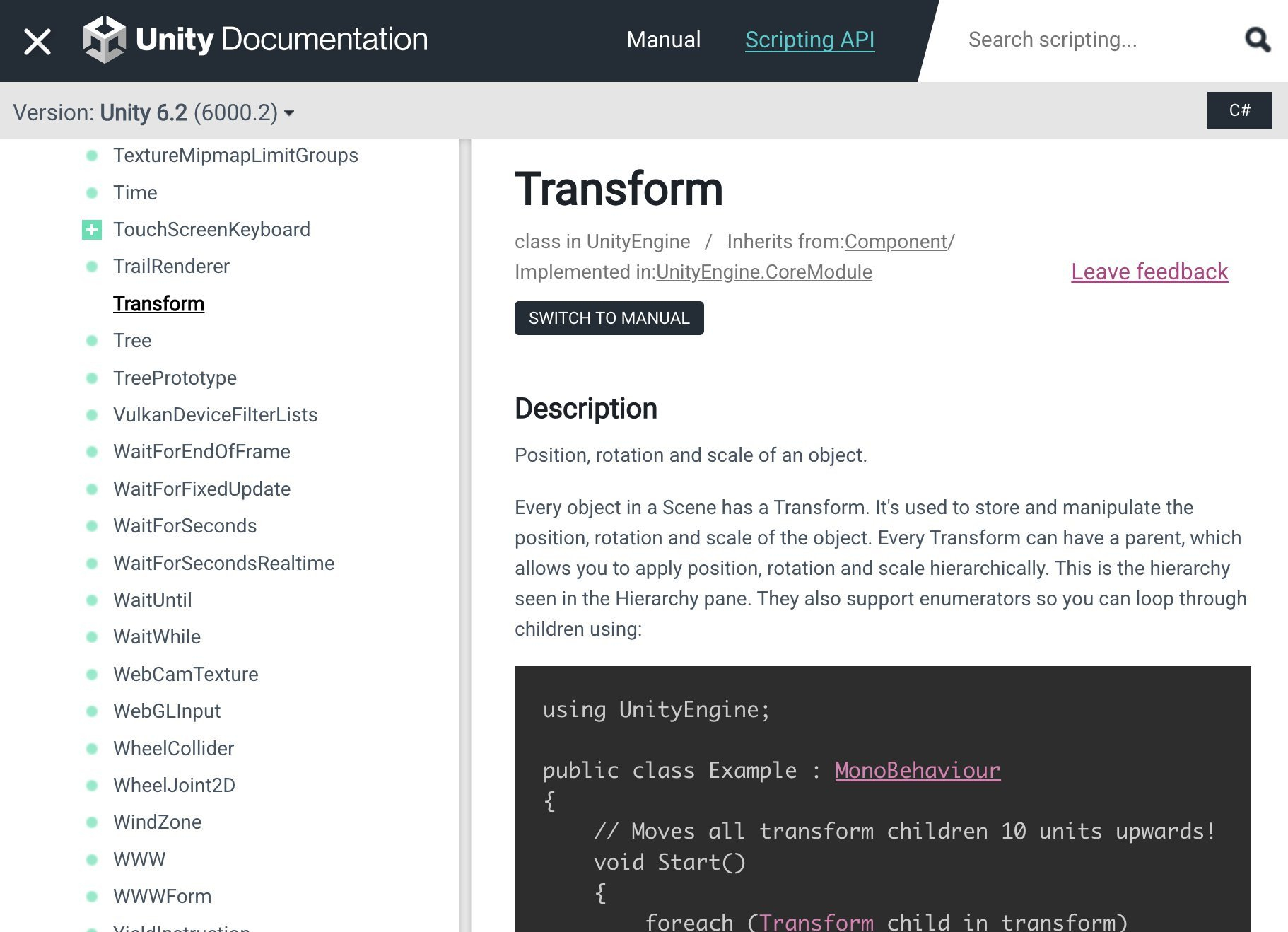Open the Leave feedback link
The image size is (1288, 932).
pyautogui.click(x=1149, y=272)
